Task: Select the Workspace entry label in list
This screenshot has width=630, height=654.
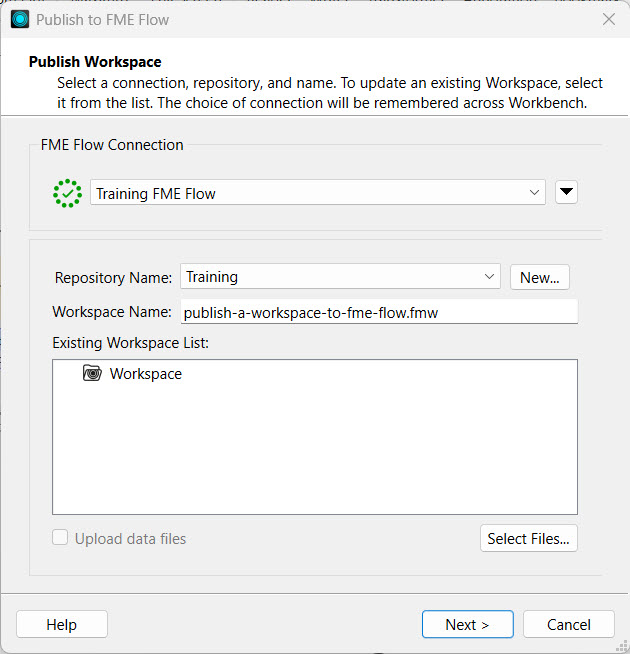Action: pyautogui.click(x=146, y=374)
